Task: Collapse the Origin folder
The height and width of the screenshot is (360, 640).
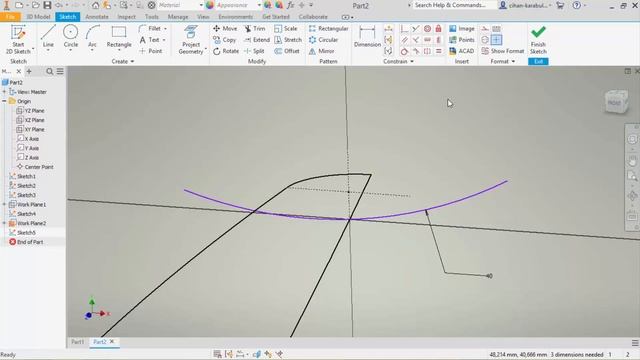Action: (4, 101)
